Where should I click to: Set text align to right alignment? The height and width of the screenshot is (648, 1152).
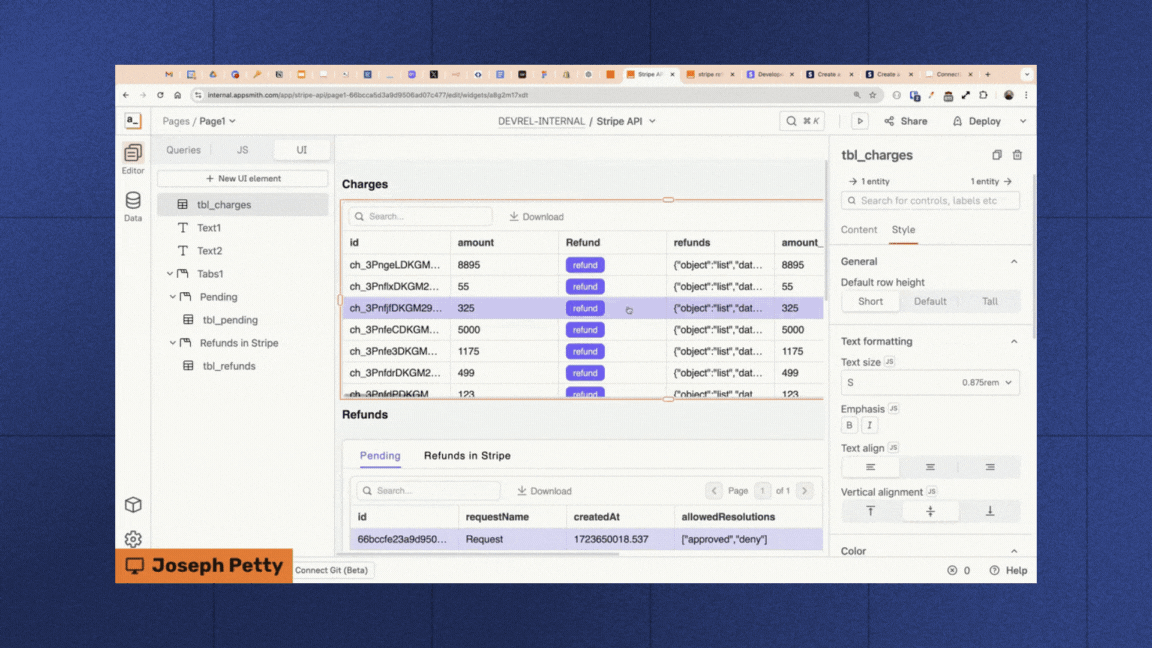(990, 466)
